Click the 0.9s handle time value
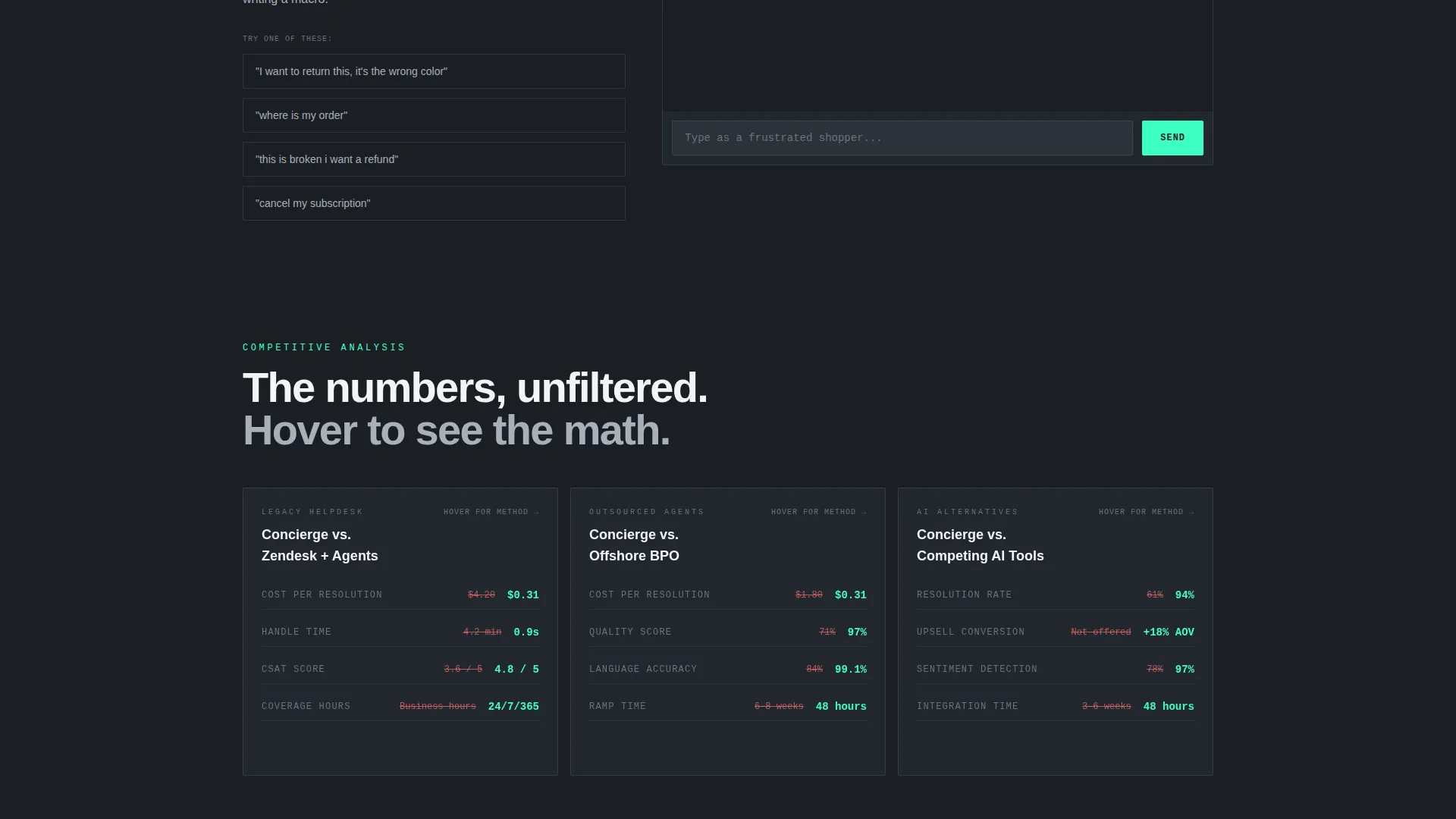Viewport: 1456px width, 819px height. click(526, 632)
